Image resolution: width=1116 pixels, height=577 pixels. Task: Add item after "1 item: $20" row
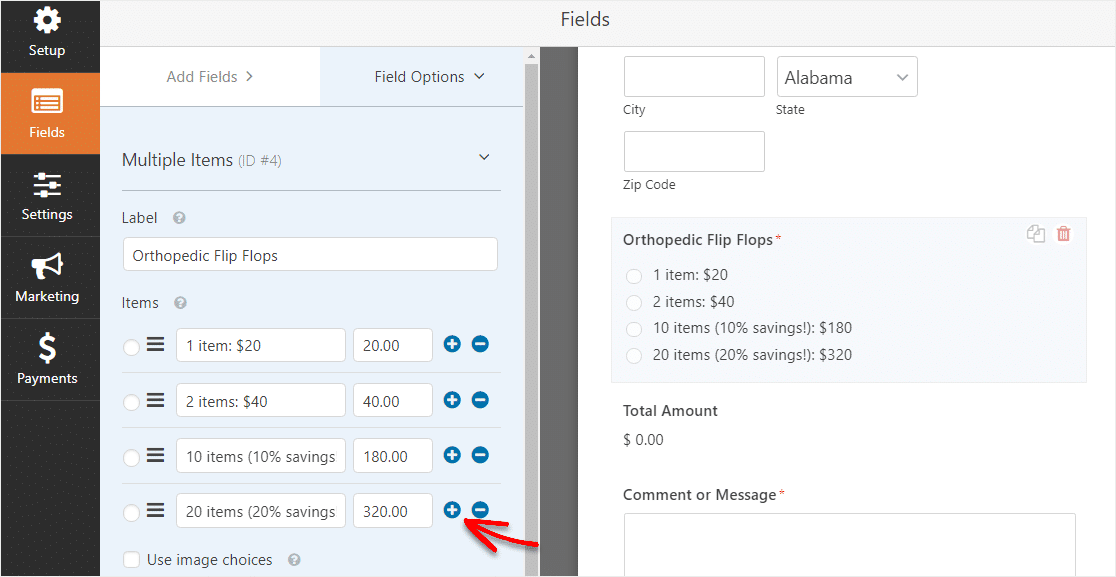click(452, 344)
